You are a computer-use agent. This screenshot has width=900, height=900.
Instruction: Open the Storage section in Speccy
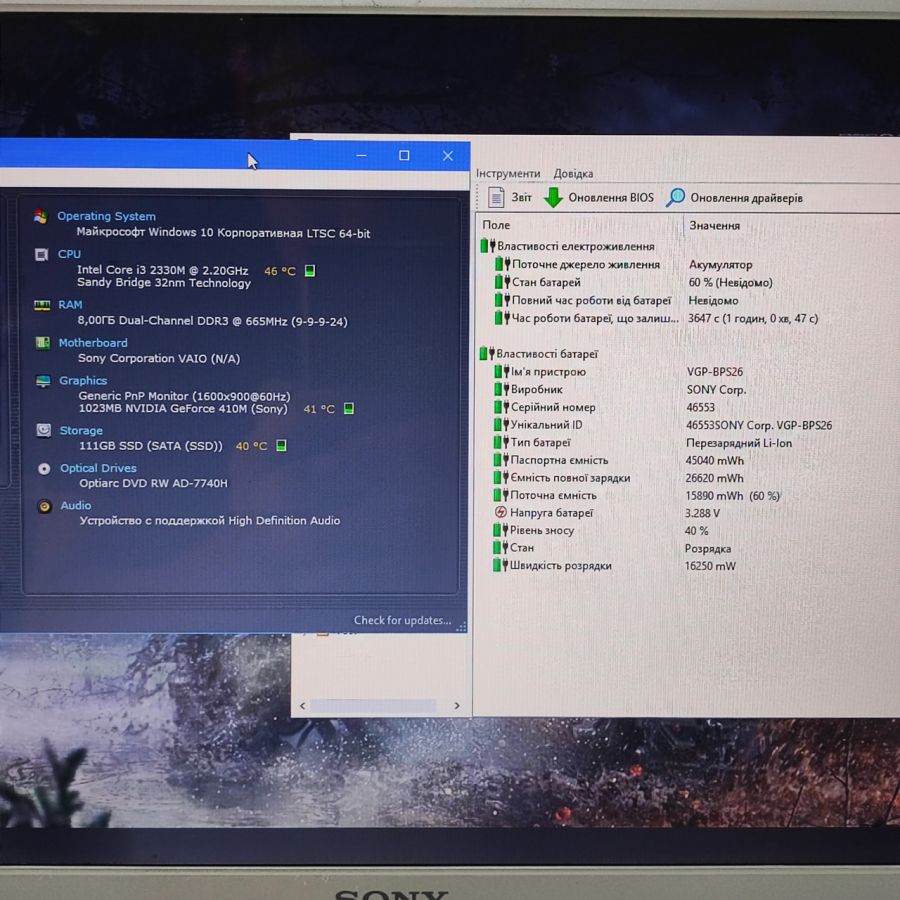pos(81,430)
